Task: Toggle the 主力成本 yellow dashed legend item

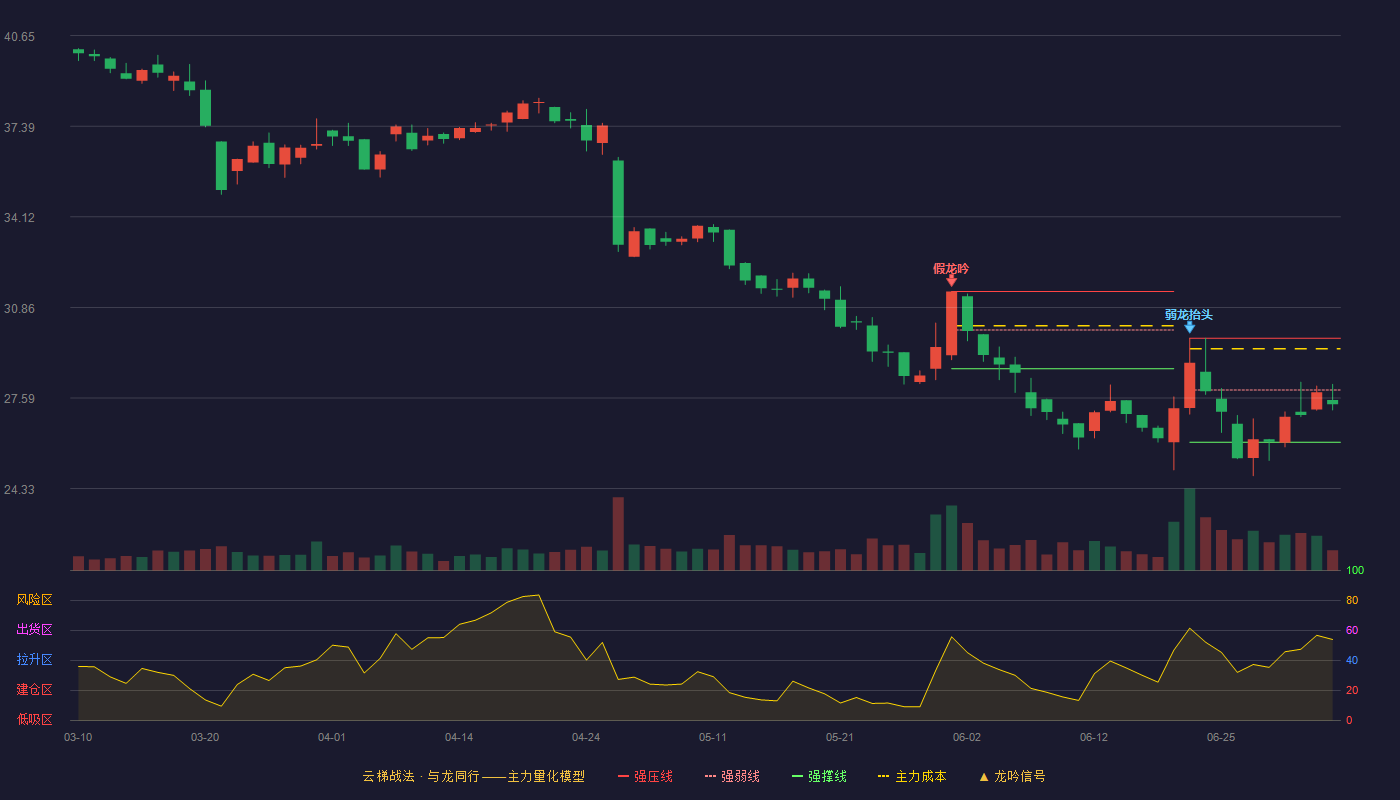Action: pyautogui.click(x=912, y=776)
